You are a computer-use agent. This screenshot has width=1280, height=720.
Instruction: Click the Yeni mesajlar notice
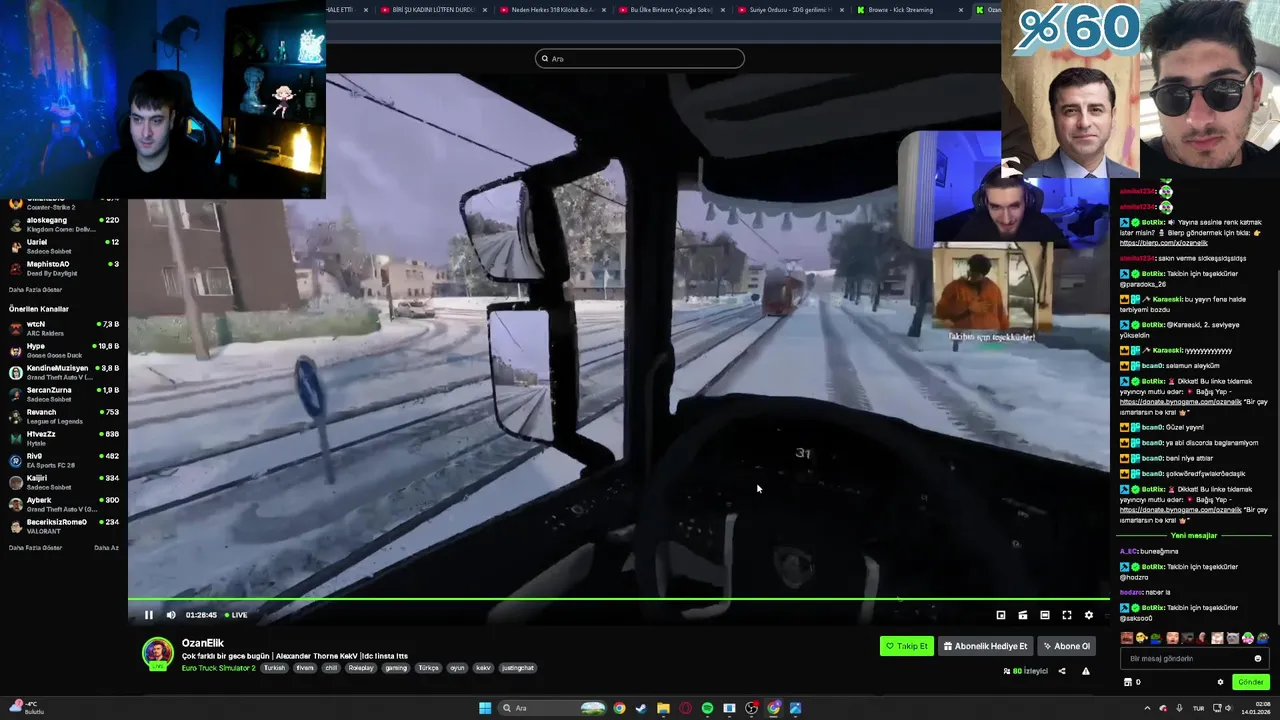1194,535
